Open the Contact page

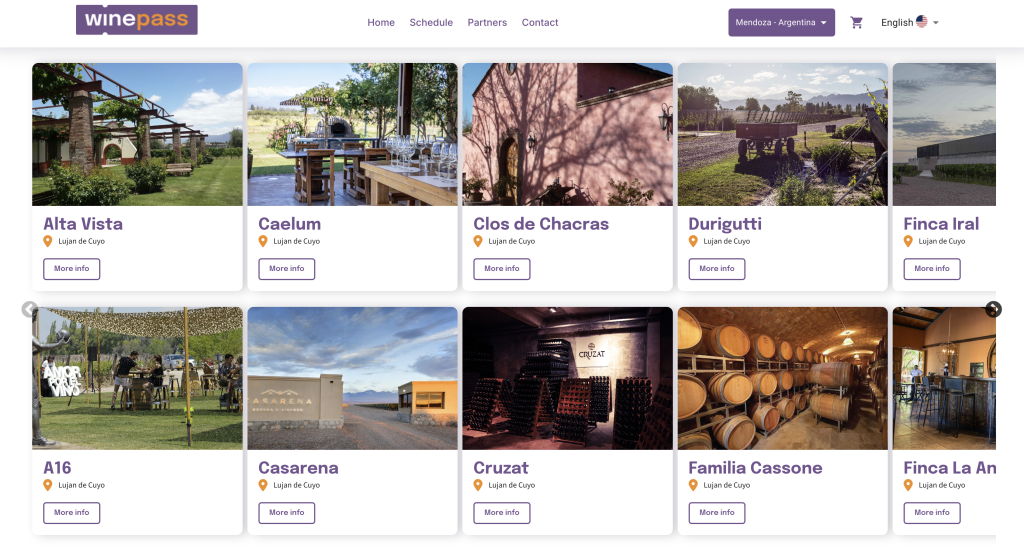tap(540, 22)
